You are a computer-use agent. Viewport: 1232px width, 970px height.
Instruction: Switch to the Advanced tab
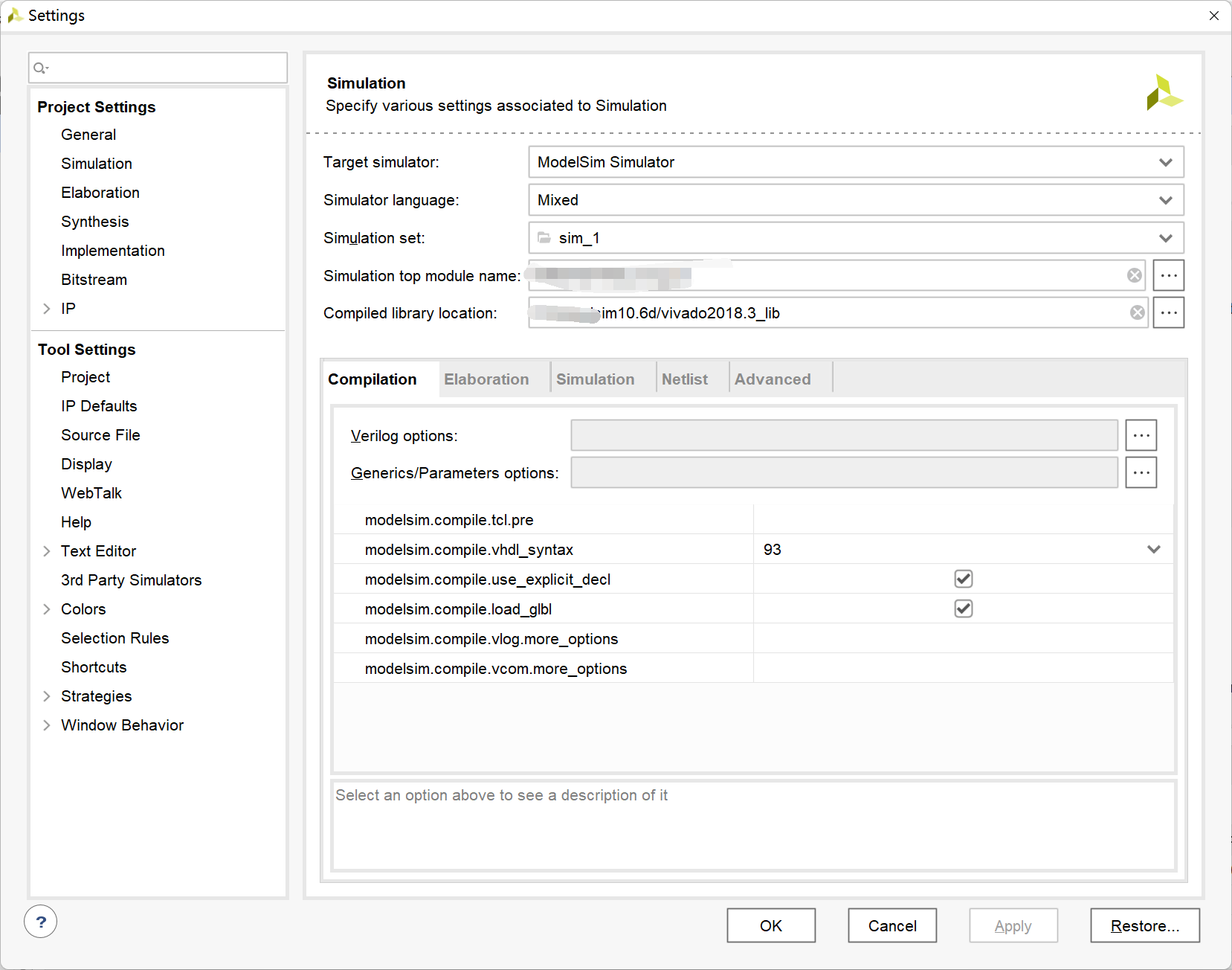773,379
